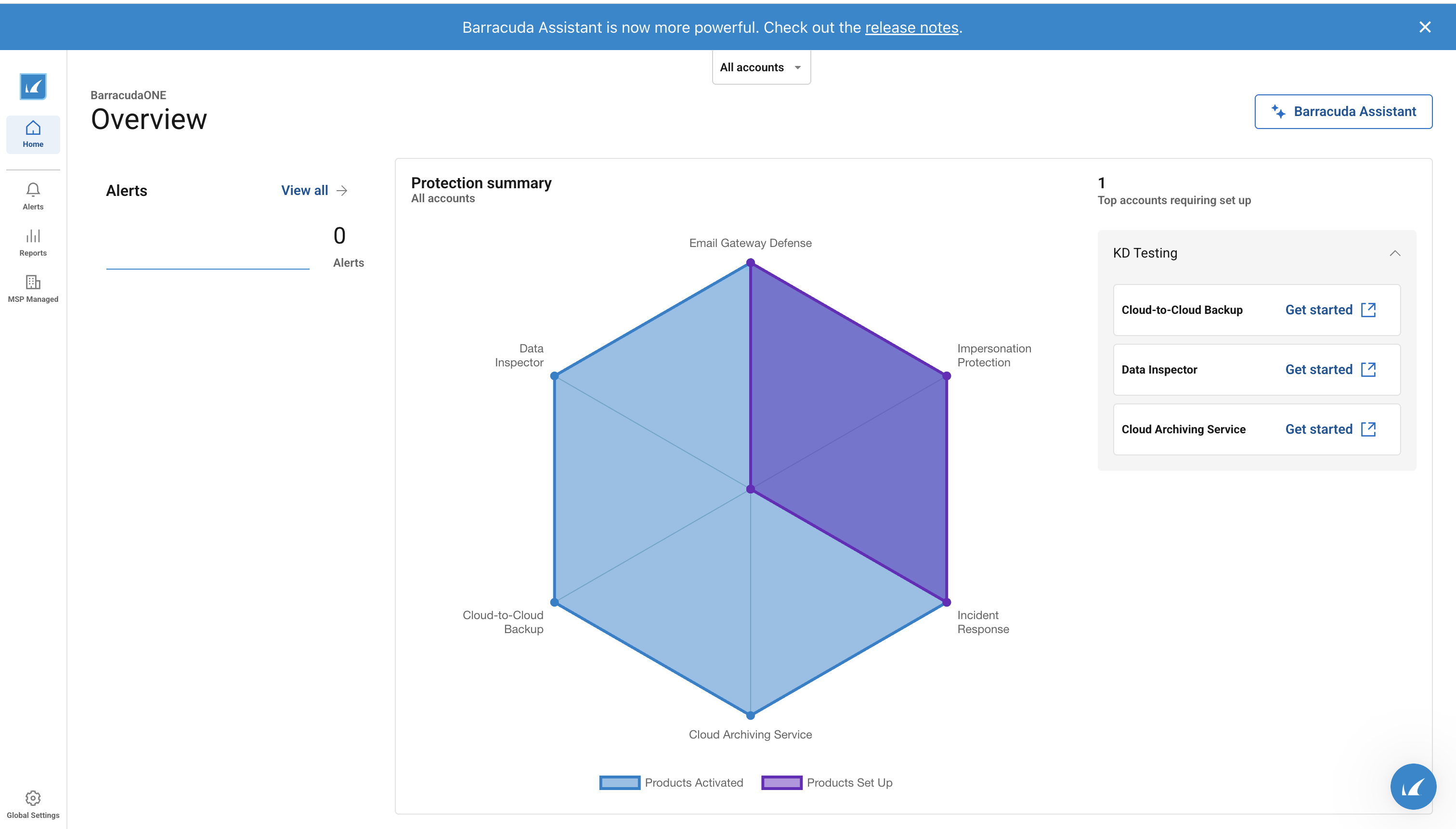This screenshot has height=829, width=1456.
Task: Open the floating Barracuda chat bubble
Action: pyautogui.click(x=1413, y=786)
